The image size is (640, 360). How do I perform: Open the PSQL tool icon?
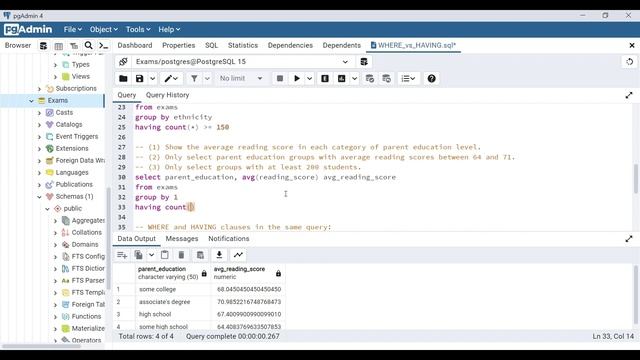(104, 46)
